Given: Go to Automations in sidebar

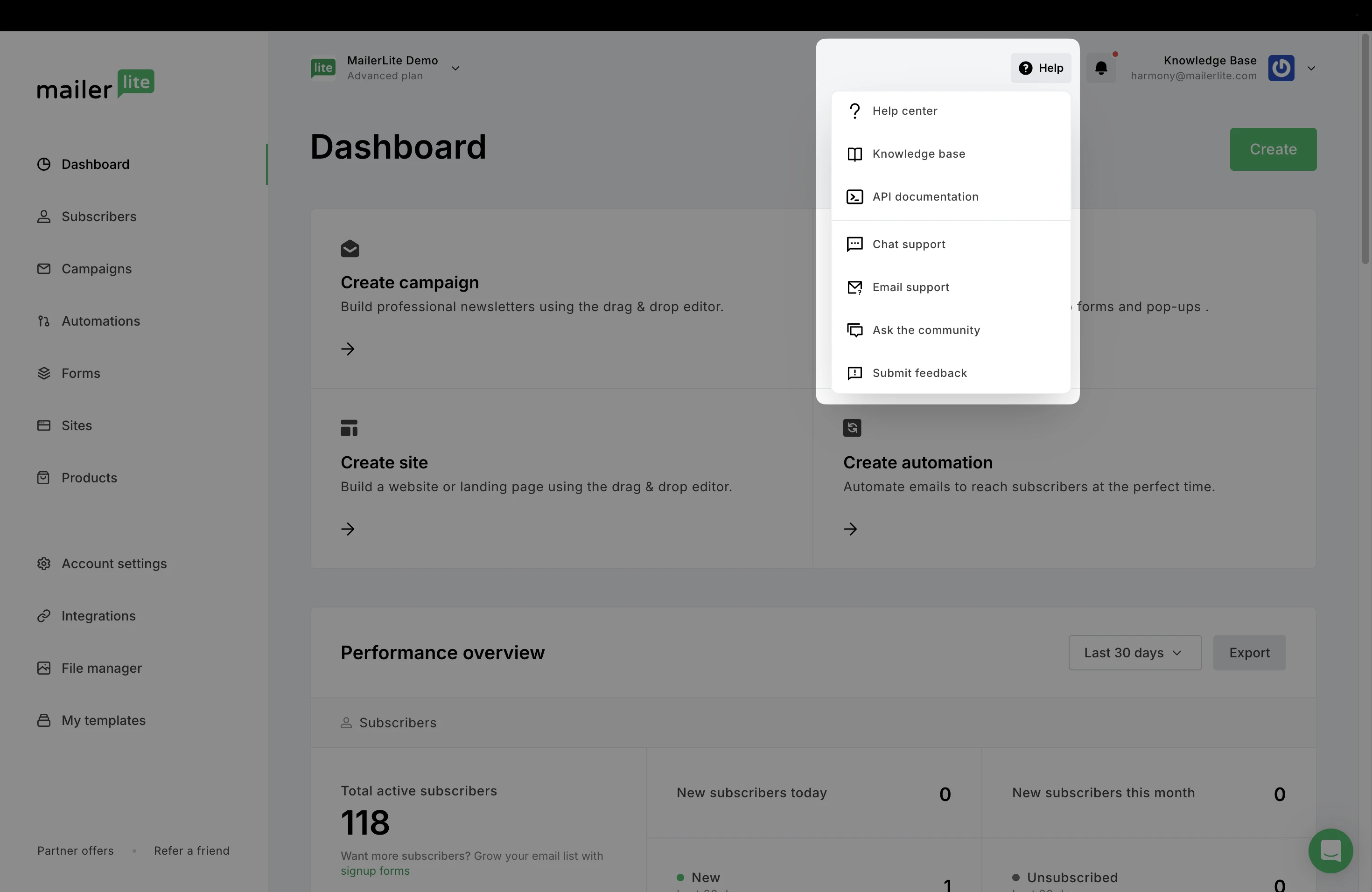Looking at the screenshot, I should pyautogui.click(x=100, y=321).
